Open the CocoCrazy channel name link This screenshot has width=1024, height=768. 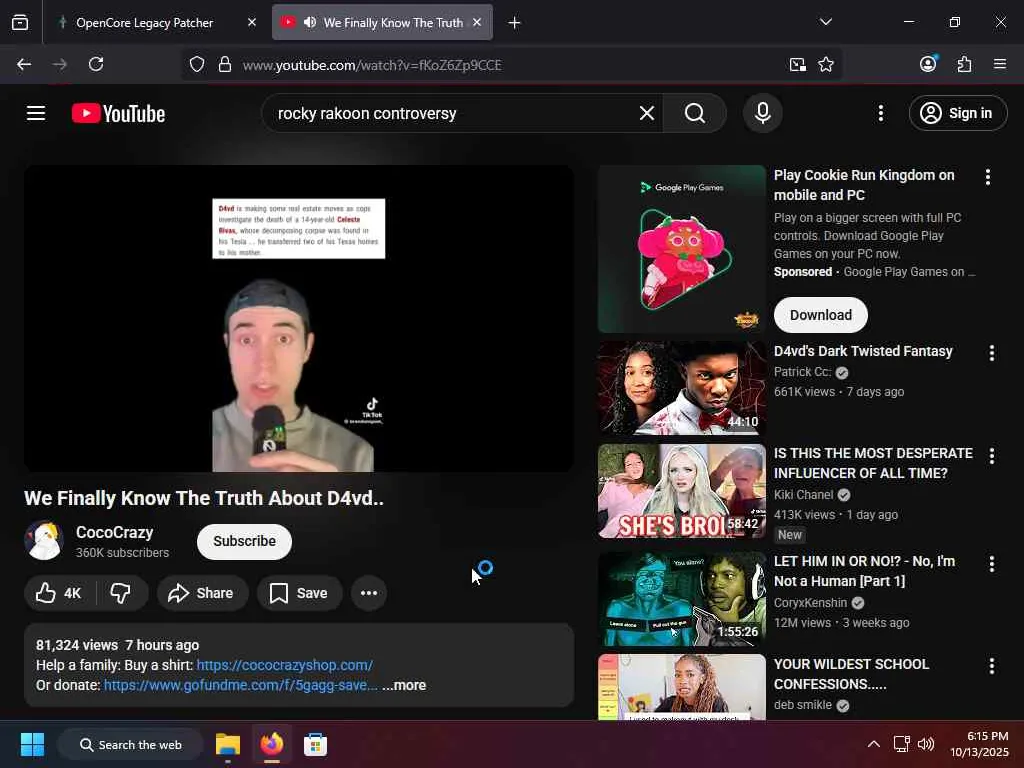(x=115, y=532)
